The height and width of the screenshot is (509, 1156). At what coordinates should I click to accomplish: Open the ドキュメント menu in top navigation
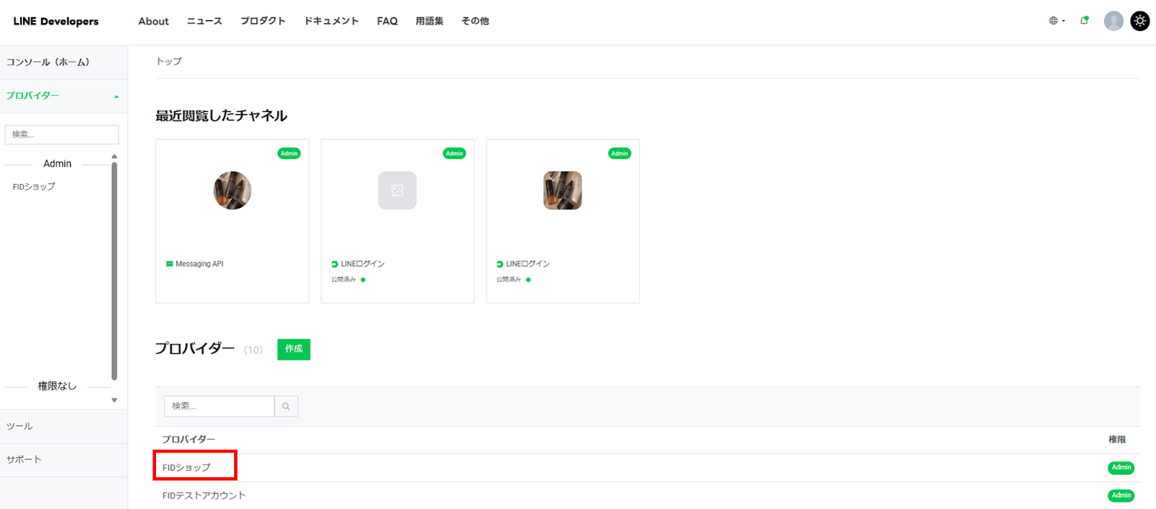[331, 21]
